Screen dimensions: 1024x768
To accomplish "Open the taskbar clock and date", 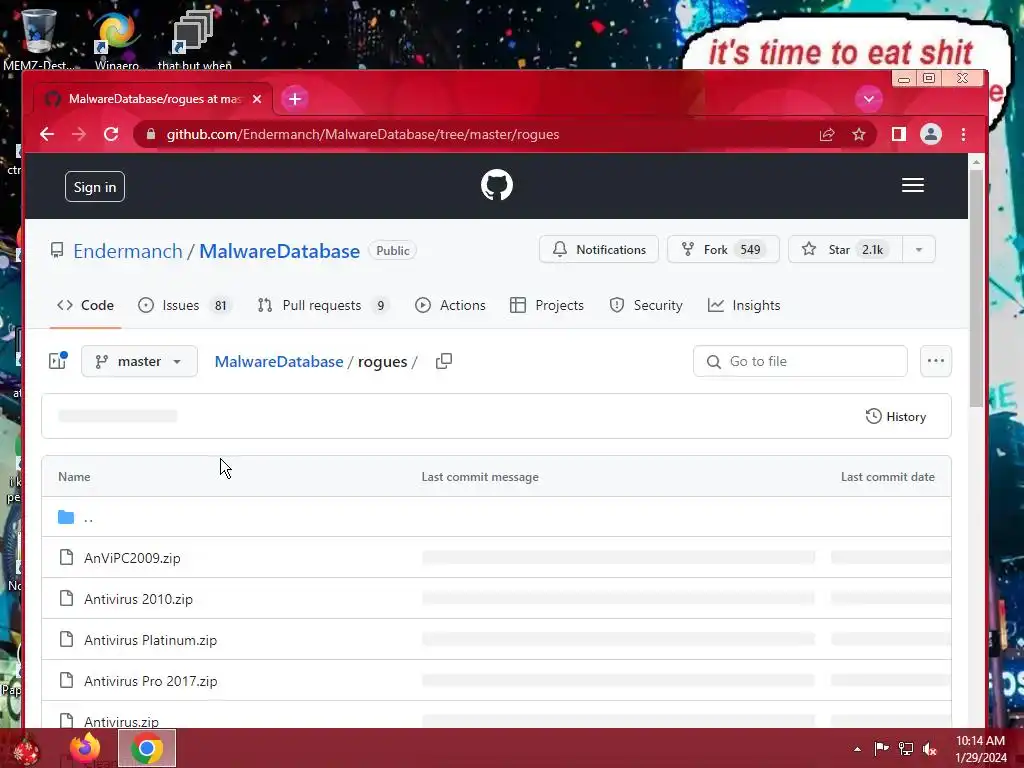I will 981,749.
